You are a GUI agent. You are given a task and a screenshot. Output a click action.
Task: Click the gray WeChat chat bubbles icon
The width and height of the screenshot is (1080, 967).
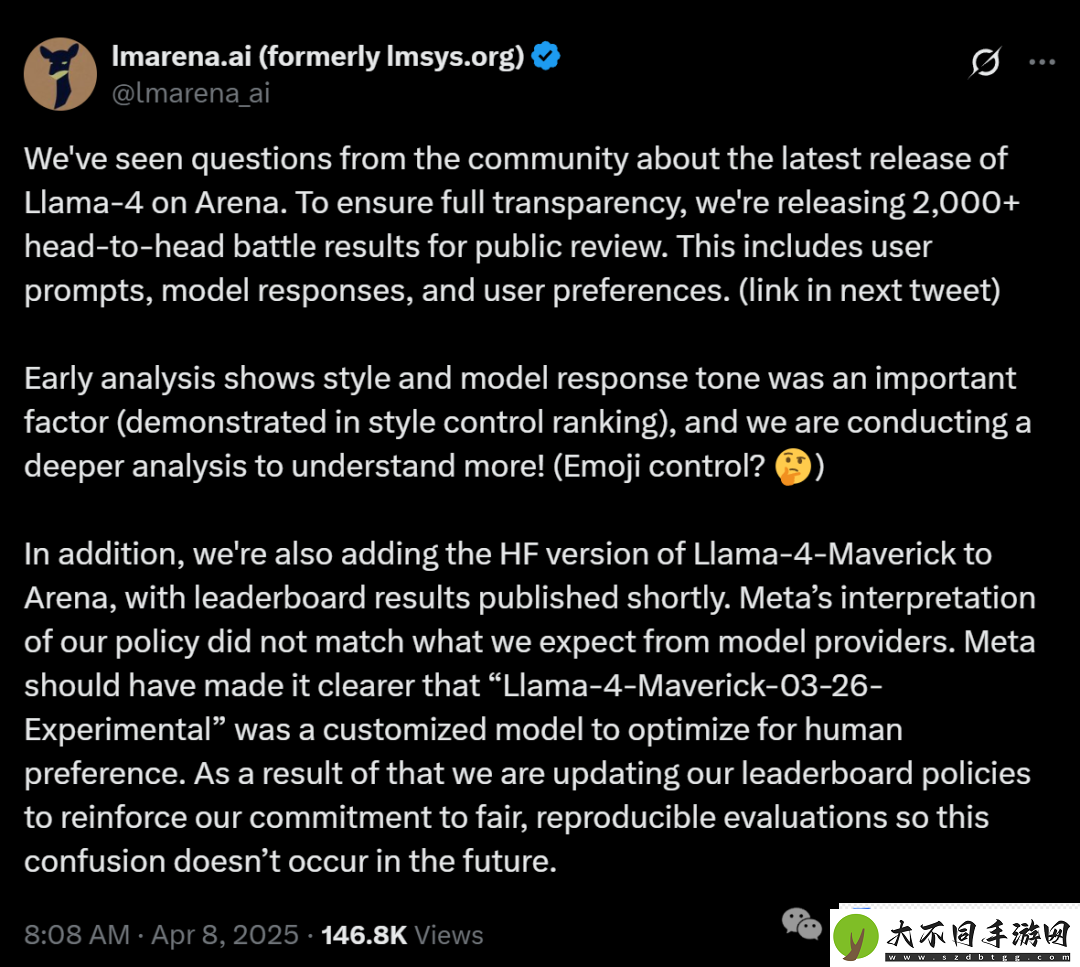[x=802, y=924]
